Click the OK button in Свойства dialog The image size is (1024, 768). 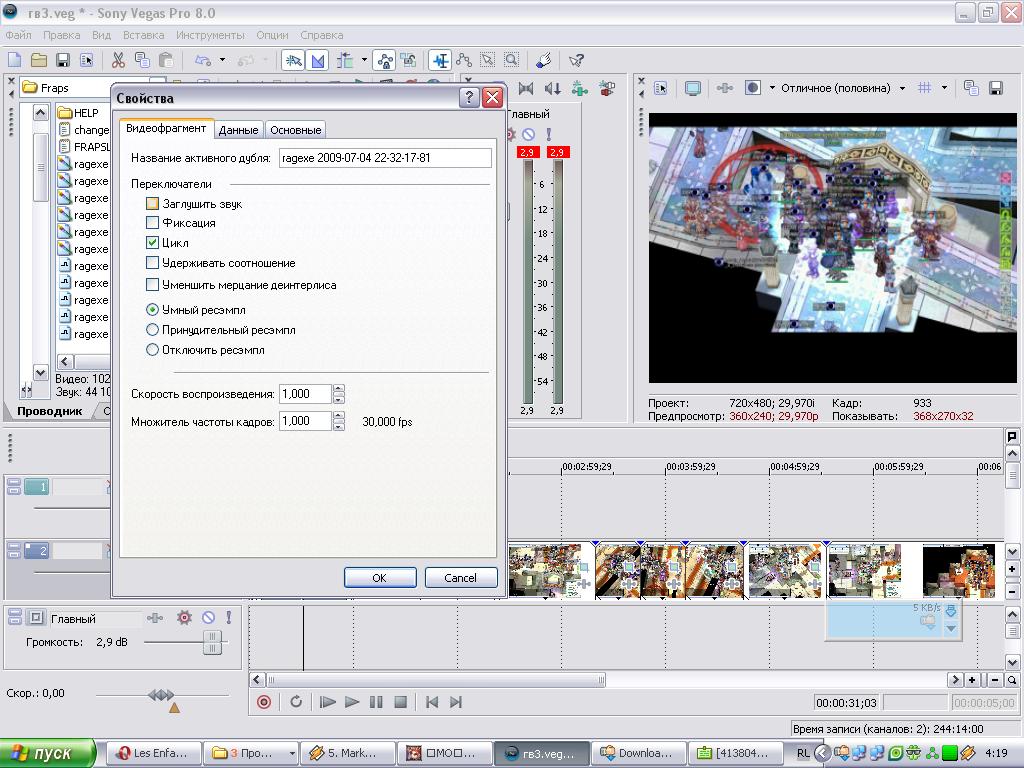[x=379, y=578]
